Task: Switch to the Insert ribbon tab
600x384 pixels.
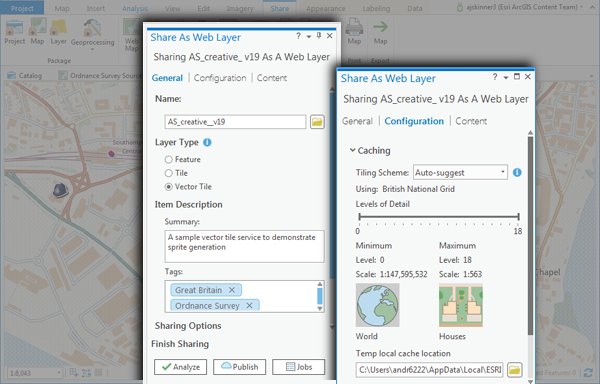Action: click(96, 8)
